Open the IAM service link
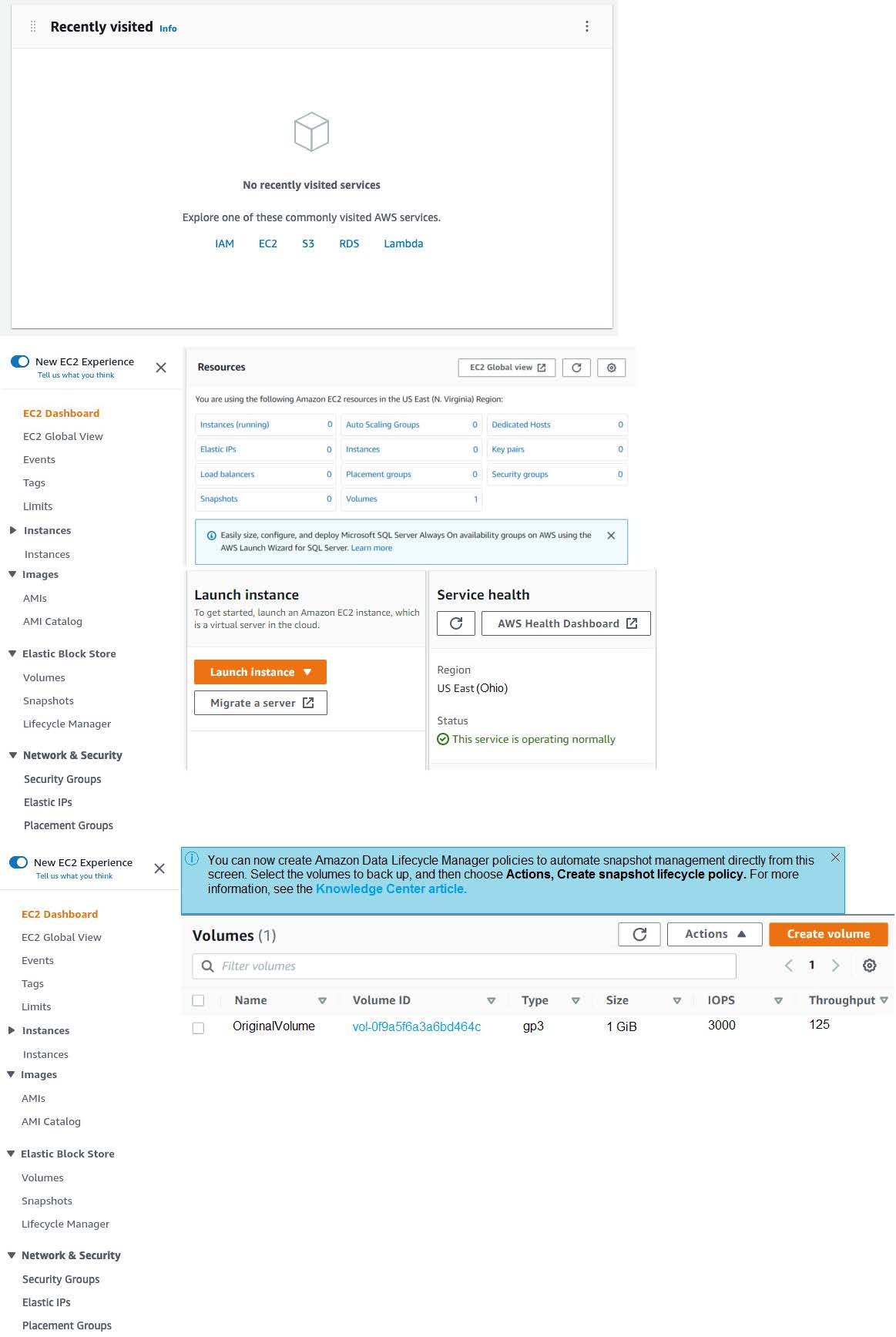 tap(224, 244)
